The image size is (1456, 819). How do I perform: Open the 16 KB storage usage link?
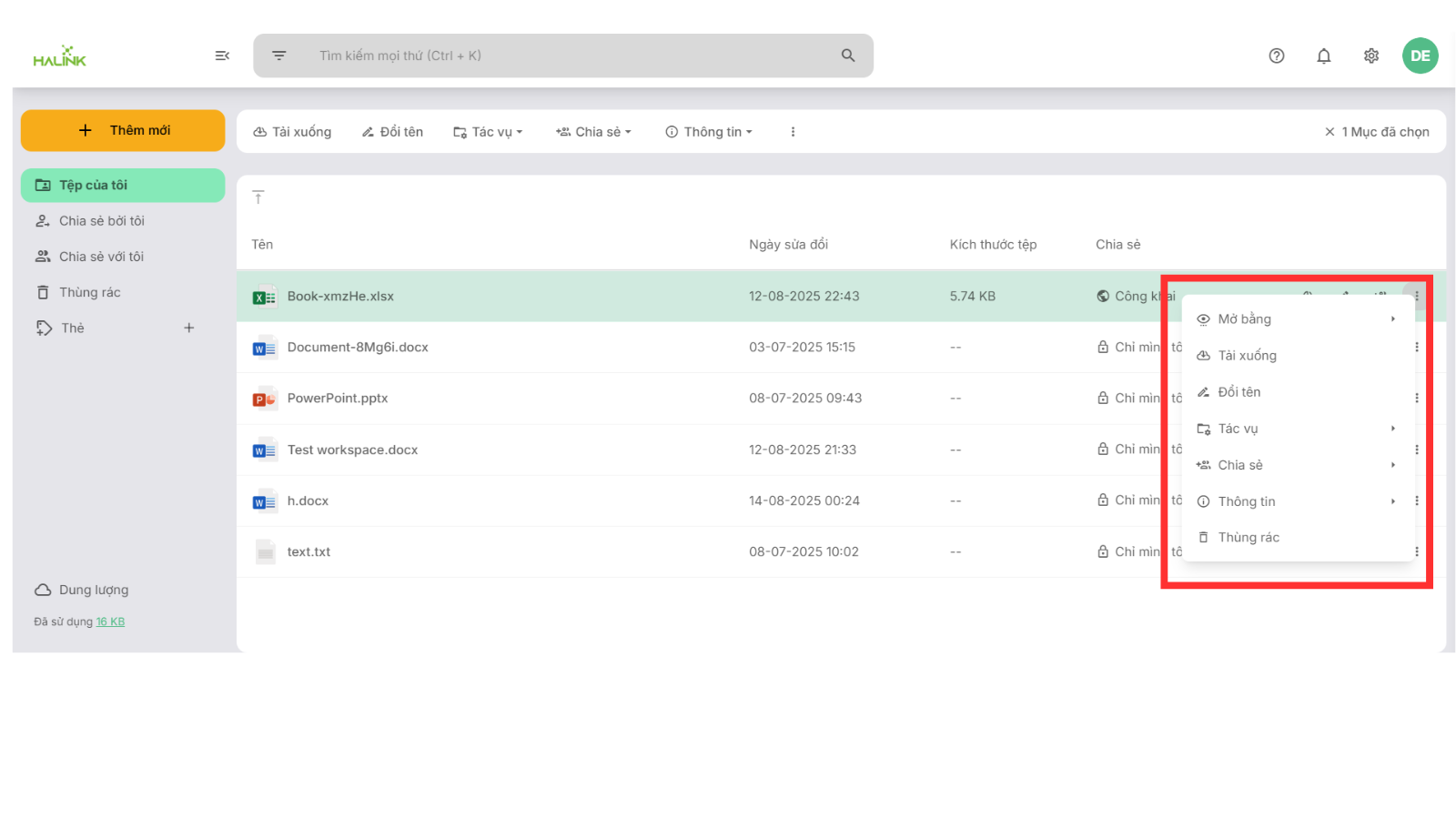(110, 622)
